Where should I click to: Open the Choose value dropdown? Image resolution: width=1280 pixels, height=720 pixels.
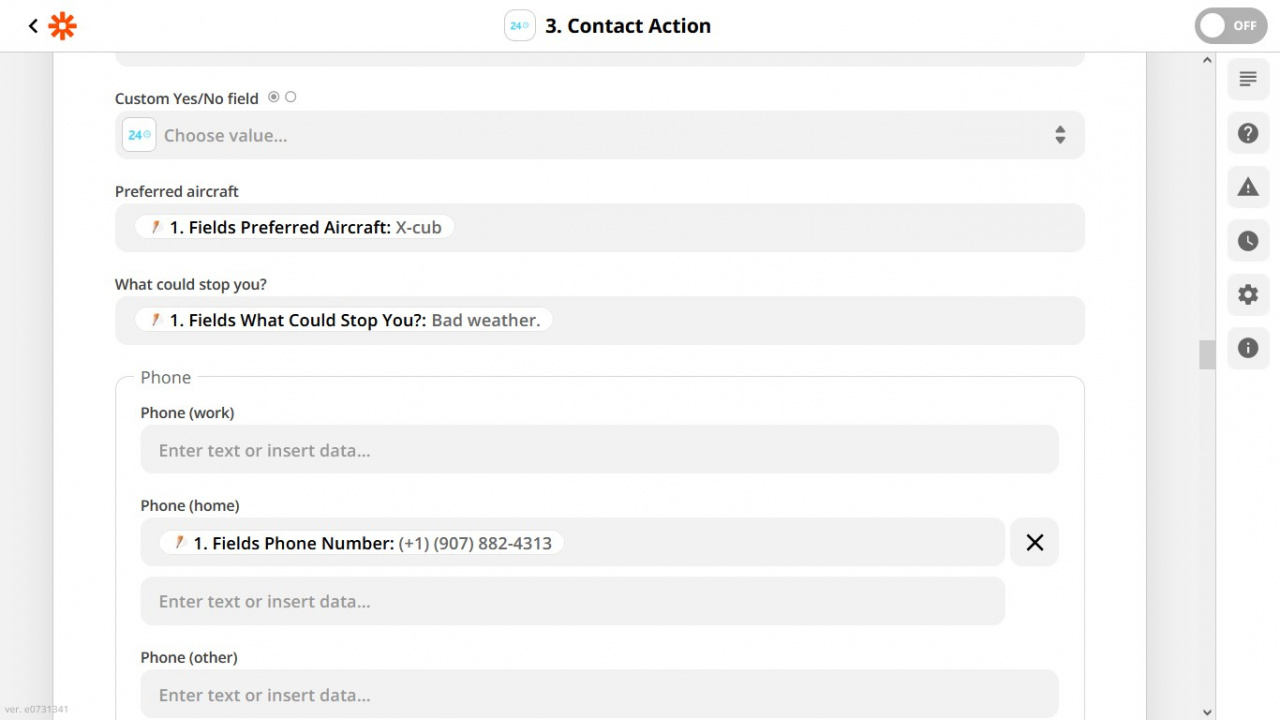click(600, 135)
